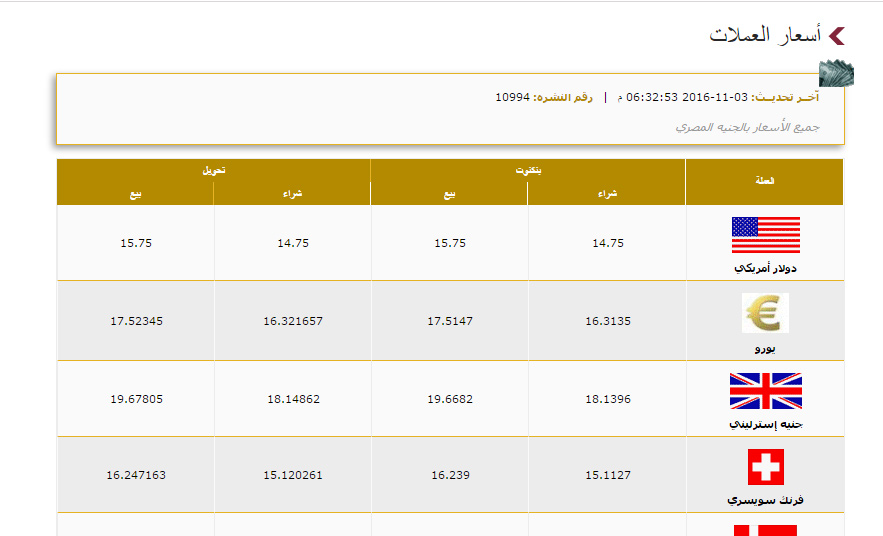883x536 pixels.
Task: Click the فرنك سويسري currency label
Action: [765, 498]
